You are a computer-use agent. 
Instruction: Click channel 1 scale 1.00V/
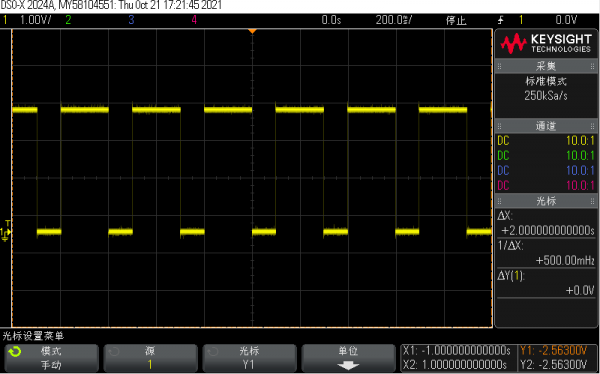pos(36,20)
